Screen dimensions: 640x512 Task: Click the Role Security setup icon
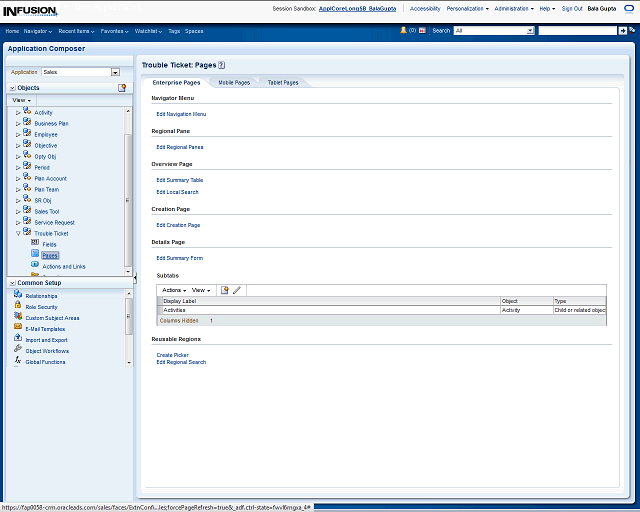point(18,307)
